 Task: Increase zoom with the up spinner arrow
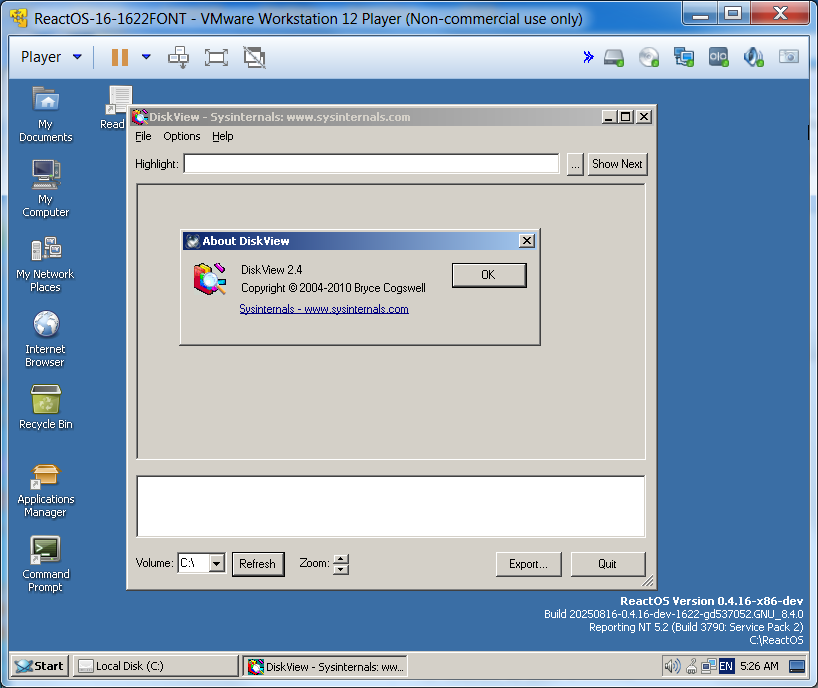(x=341, y=559)
